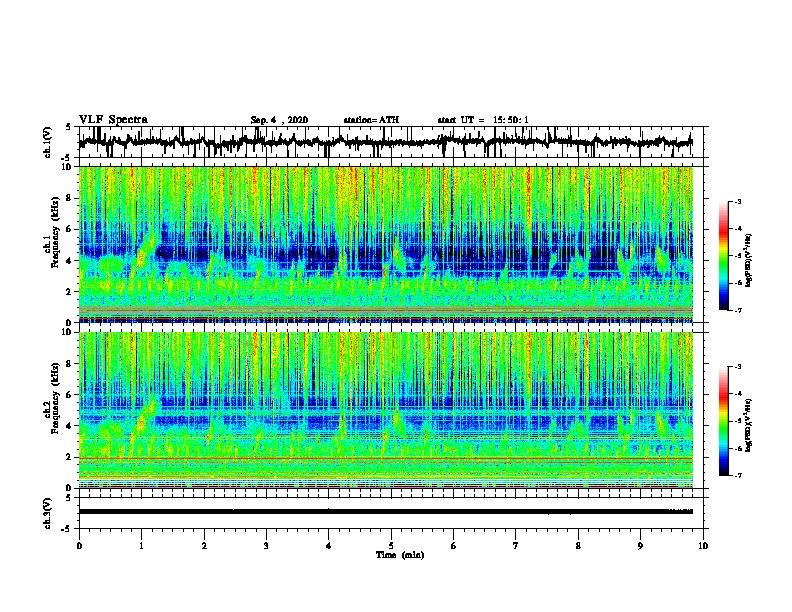Image resolution: width=792 pixels, height=612 pixels.
Task: Click the ch.1 spectrogram color scale bar
Action: pos(723,256)
